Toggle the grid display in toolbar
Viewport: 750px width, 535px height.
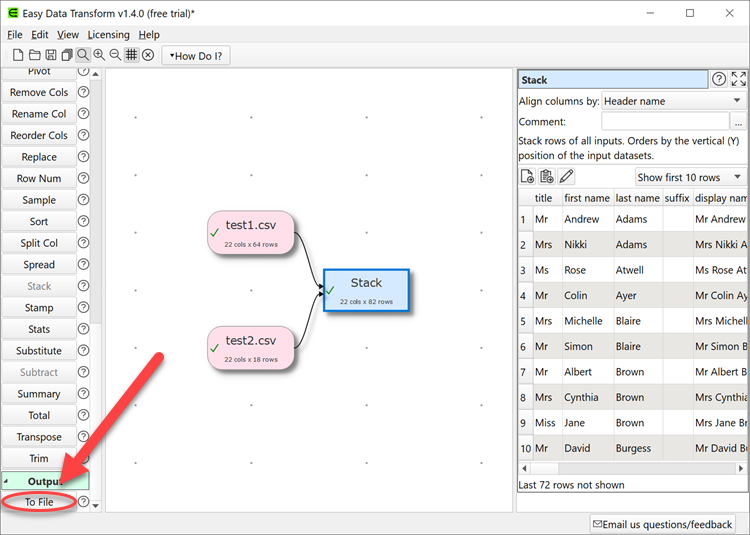click(131, 55)
